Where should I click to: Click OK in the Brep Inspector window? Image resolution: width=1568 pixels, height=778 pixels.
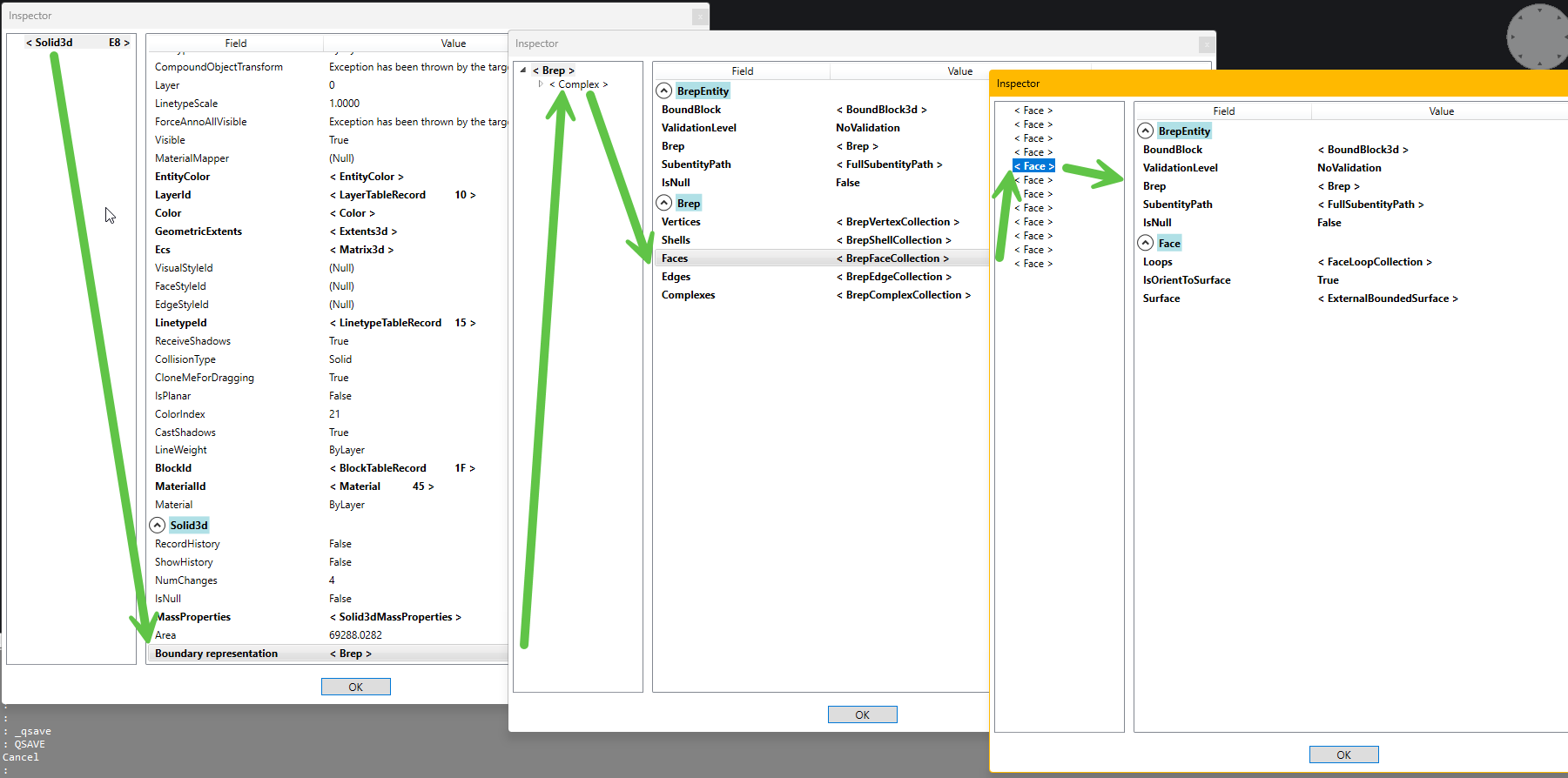[x=862, y=714]
